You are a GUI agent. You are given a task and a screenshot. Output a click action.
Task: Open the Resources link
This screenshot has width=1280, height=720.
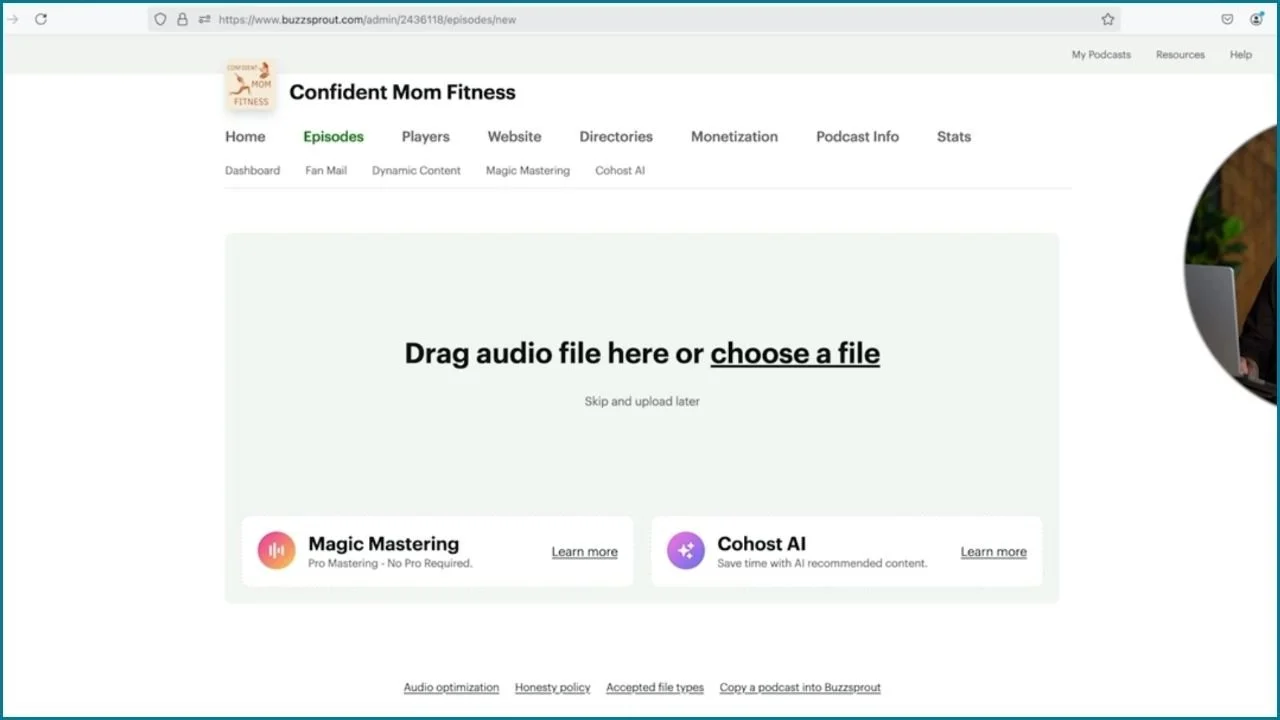1180,55
